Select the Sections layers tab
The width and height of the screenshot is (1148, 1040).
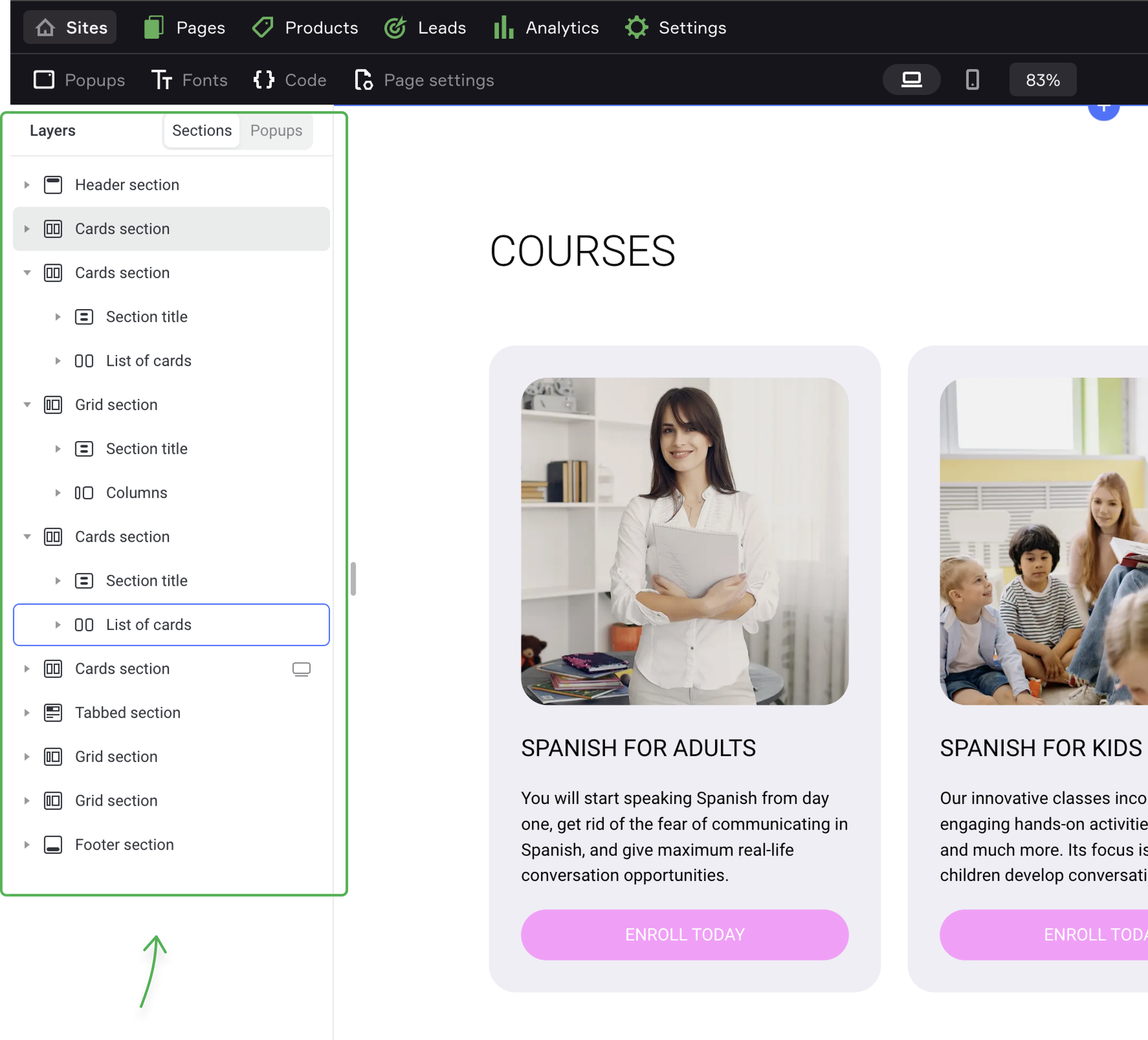[201, 130]
